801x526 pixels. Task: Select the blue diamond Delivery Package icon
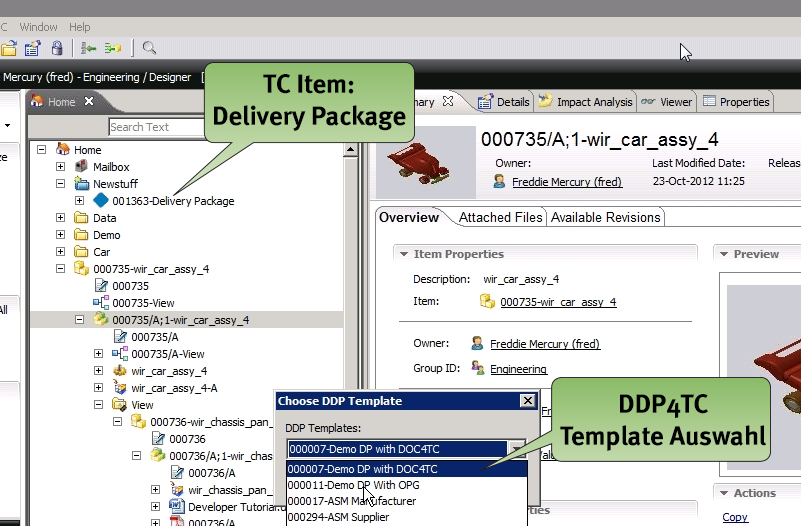click(x=101, y=200)
